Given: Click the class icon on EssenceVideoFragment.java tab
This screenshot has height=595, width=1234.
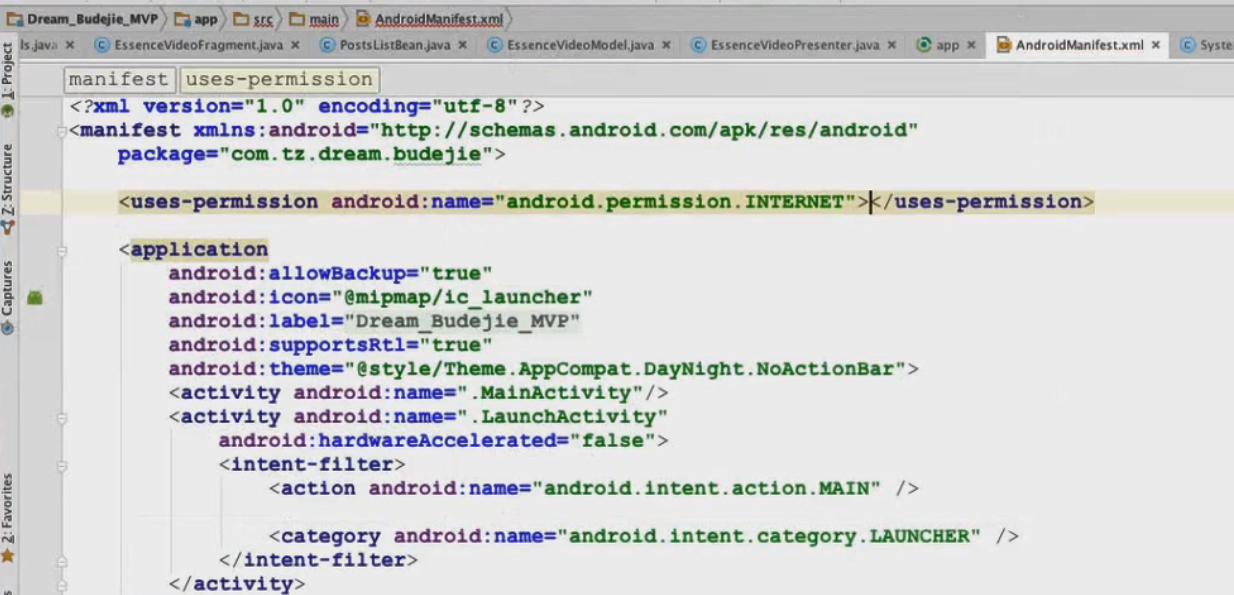Looking at the screenshot, I should click(x=102, y=45).
